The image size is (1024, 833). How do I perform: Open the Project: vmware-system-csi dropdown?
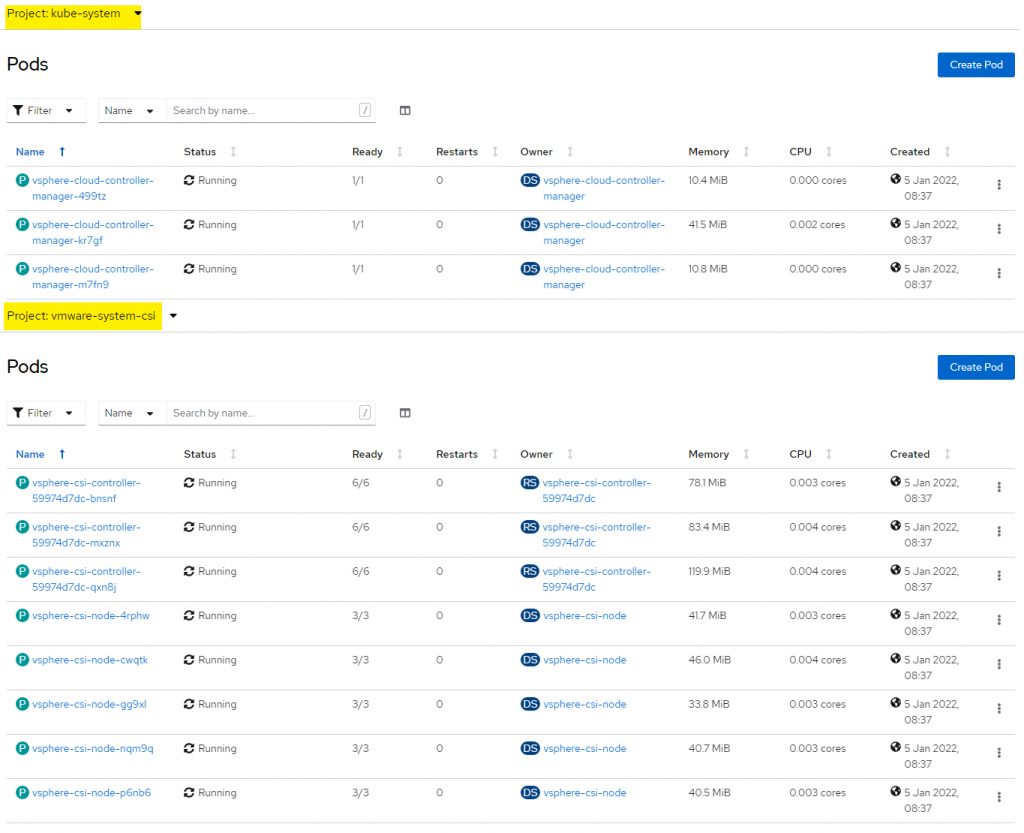172,315
